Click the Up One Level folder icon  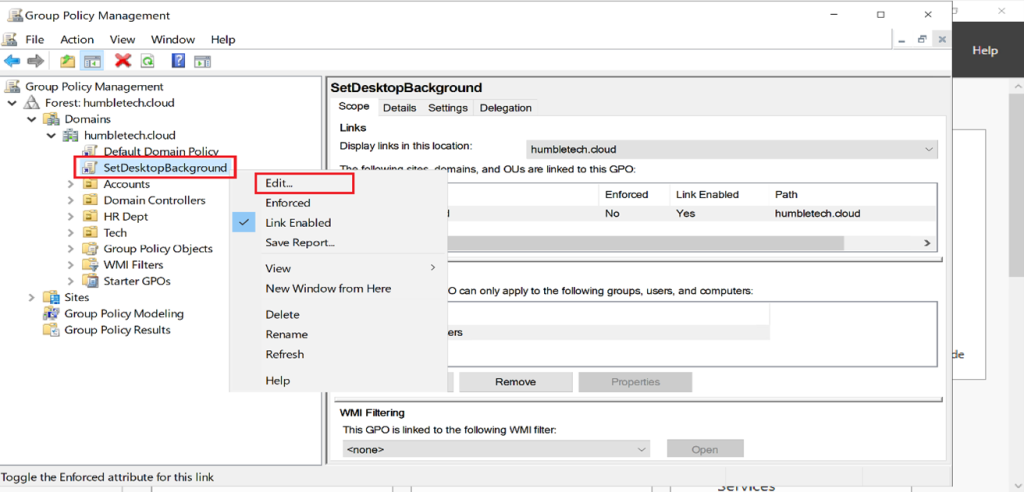click(67, 61)
